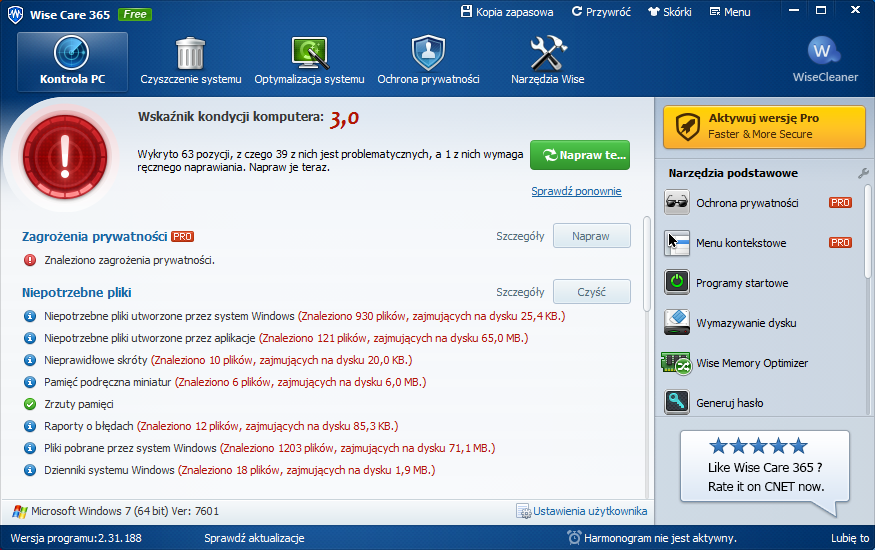Open Kopia zapasowa from title bar

click(x=507, y=12)
